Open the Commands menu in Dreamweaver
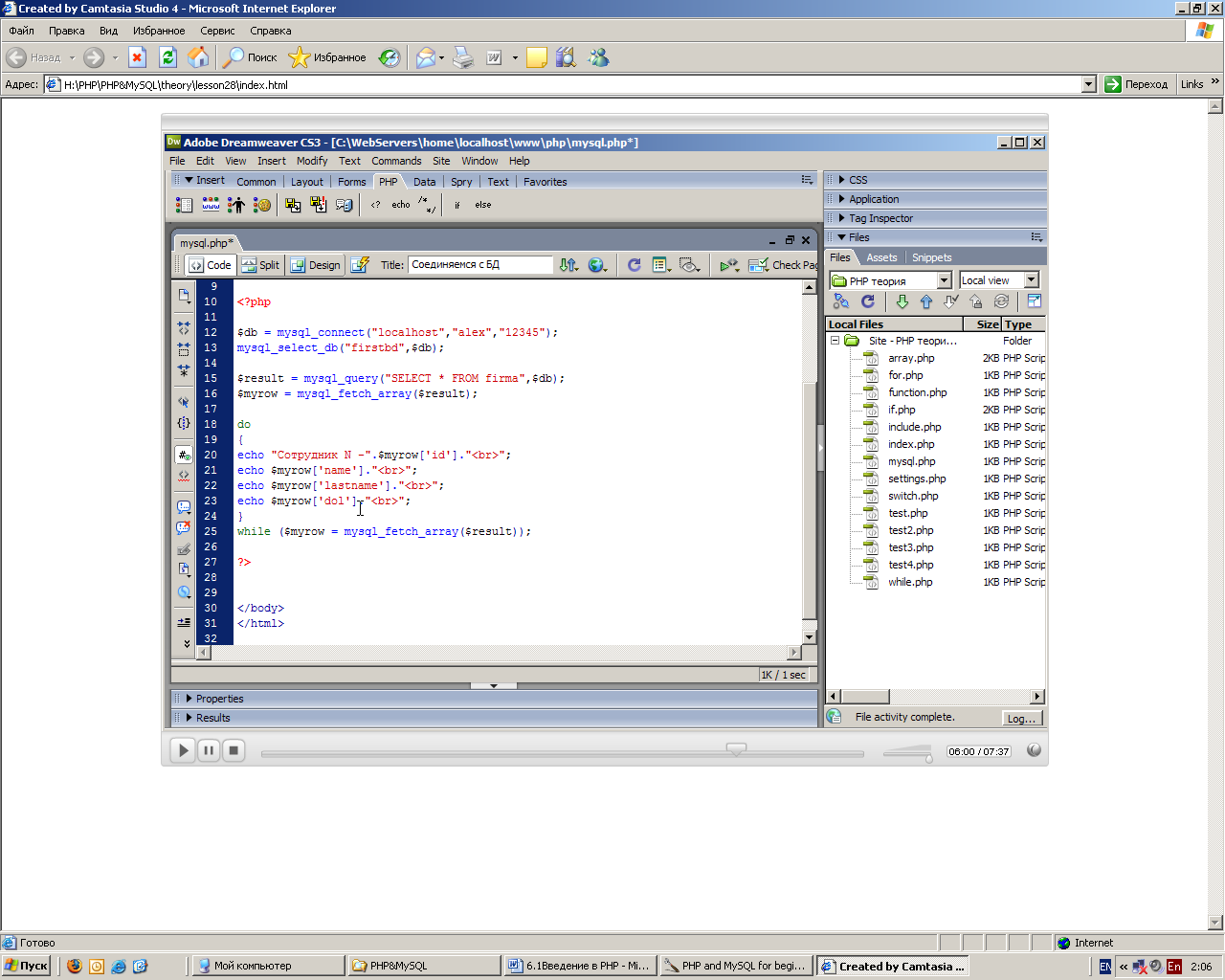This screenshot has width=1225, height=980. [x=396, y=161]
